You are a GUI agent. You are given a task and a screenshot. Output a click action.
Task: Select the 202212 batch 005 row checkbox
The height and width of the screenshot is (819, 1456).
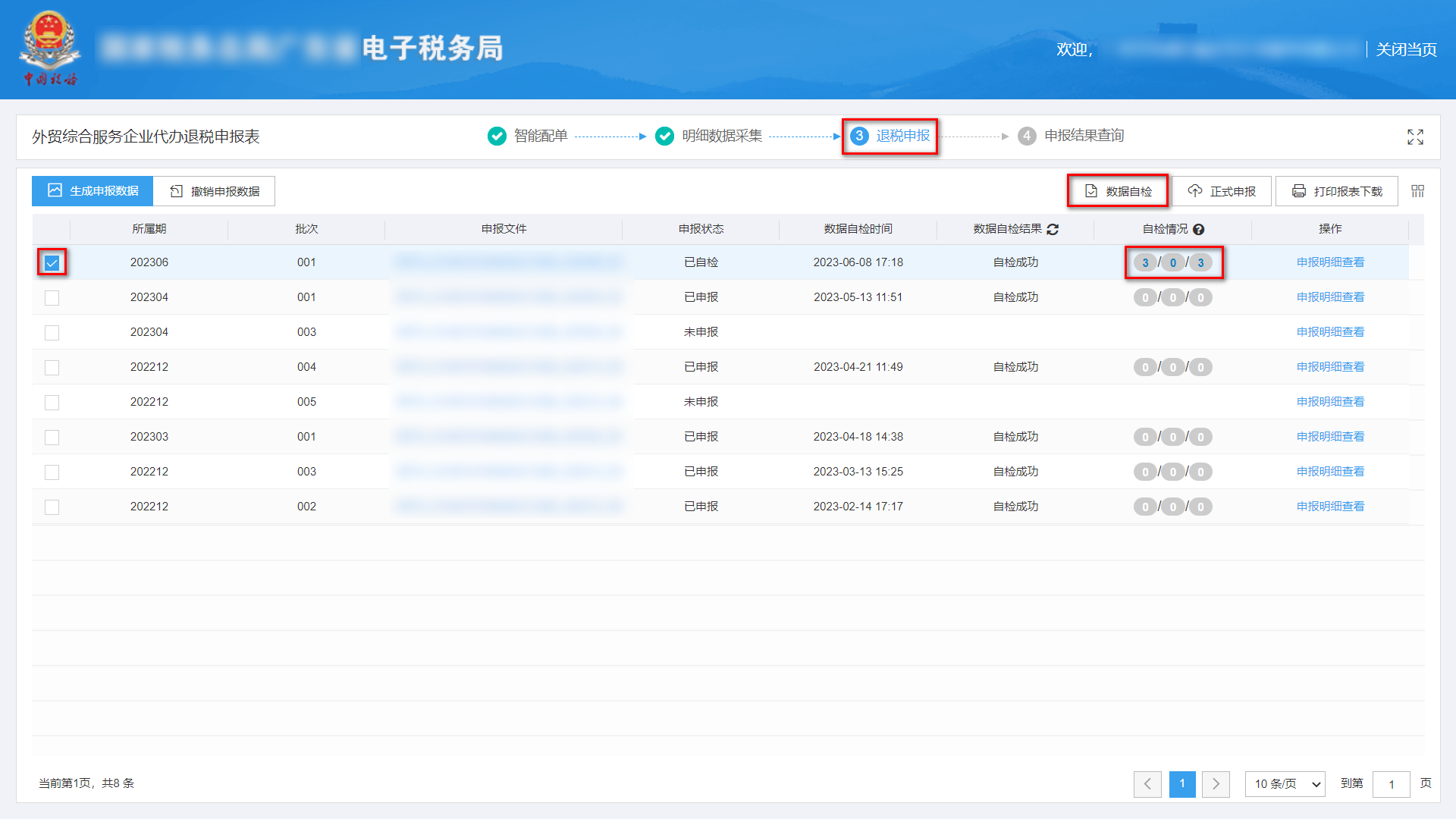(52, 403)
